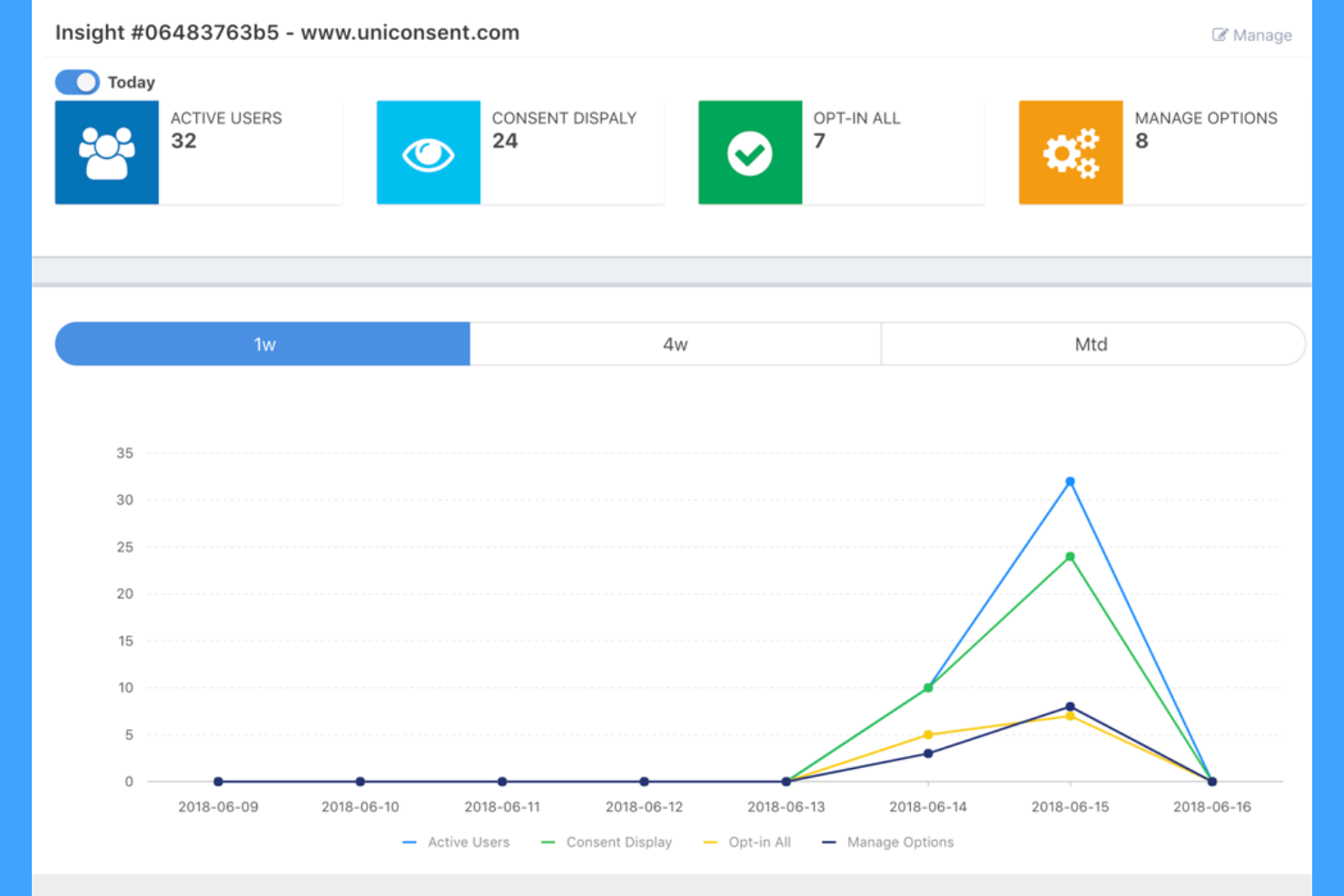Open the Manage link
Image resolution: width=1344 pixels, height=896 pixels.
(1262, 34)
